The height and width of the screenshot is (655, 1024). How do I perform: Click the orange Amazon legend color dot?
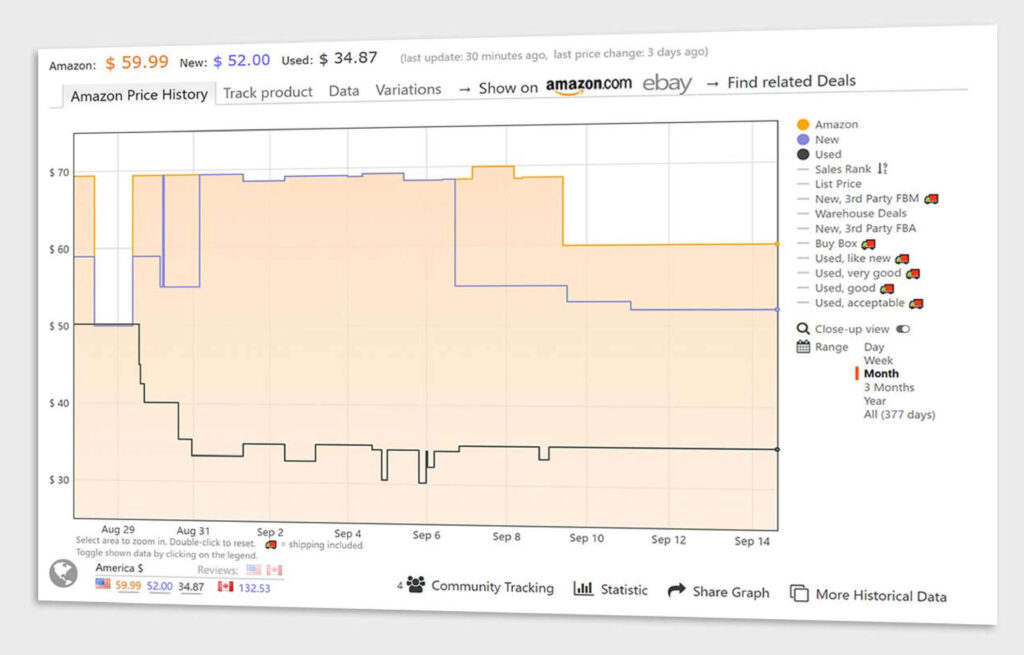802,124
